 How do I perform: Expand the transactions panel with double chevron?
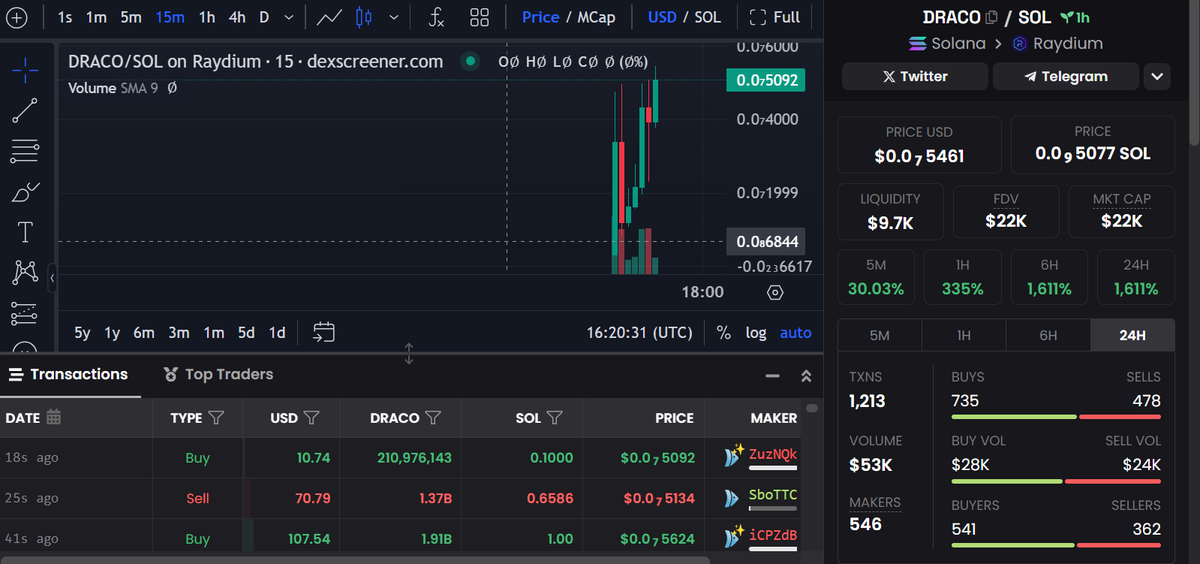[x=806, y=376]
